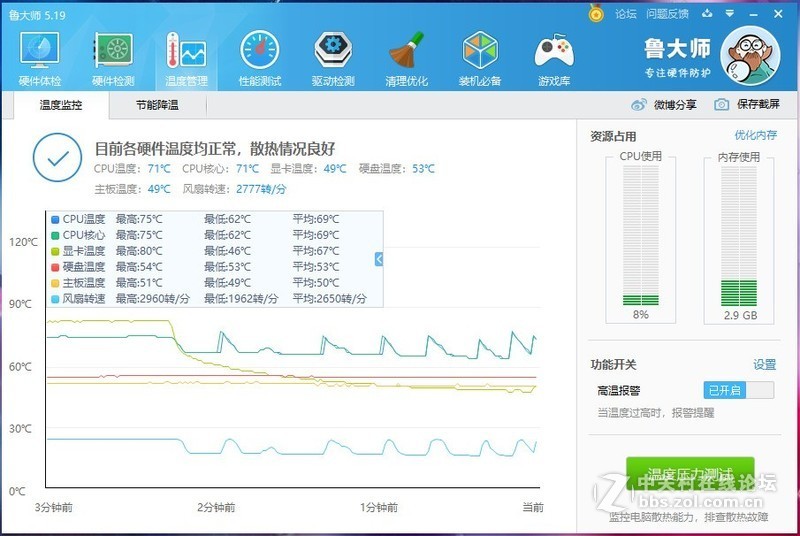
Task: Toggle CPU核心 green legend swatch
Action: tap(55, 236)
